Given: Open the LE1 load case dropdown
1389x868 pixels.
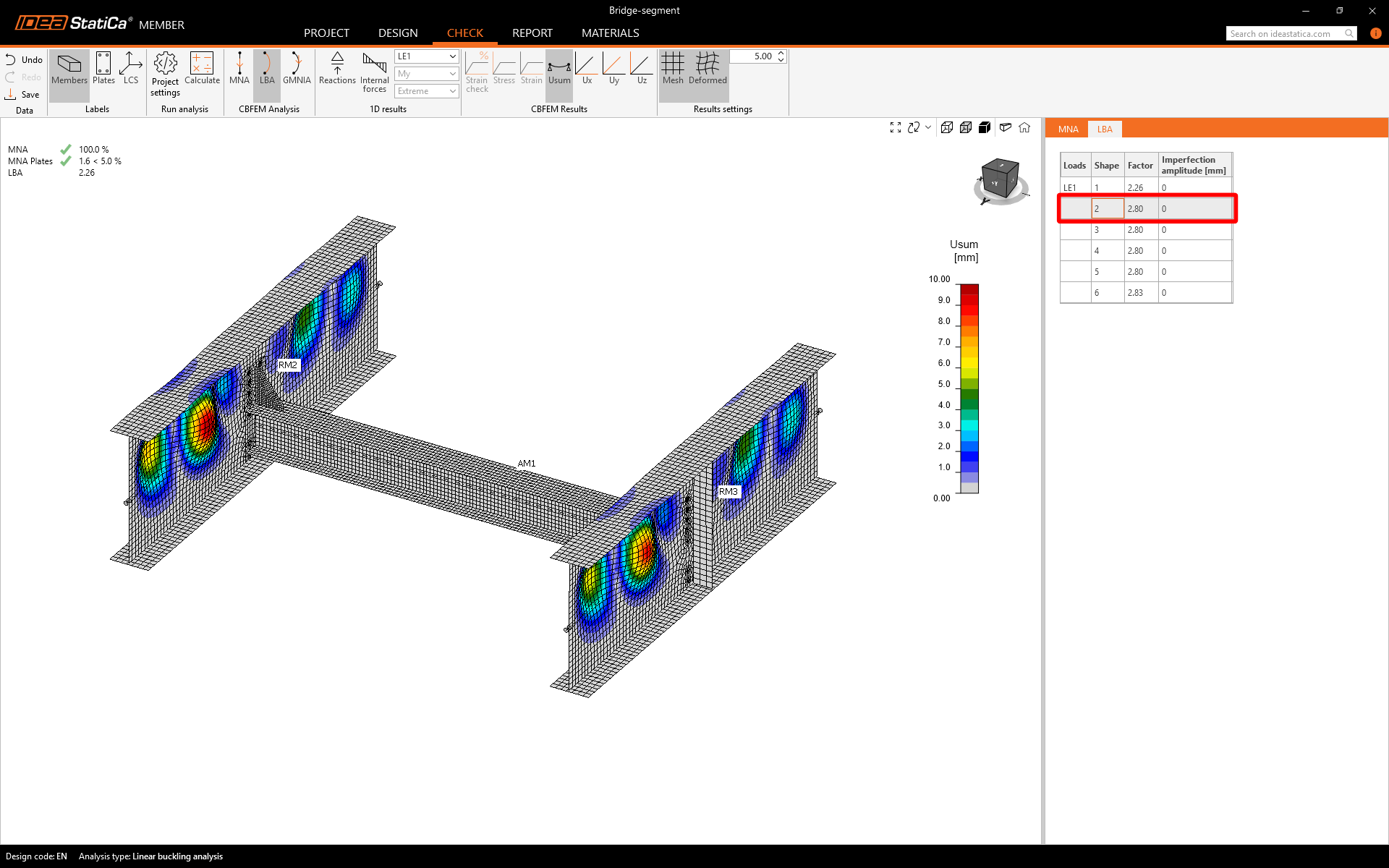Looking at the screenshot, I should [x=427, y=56].
